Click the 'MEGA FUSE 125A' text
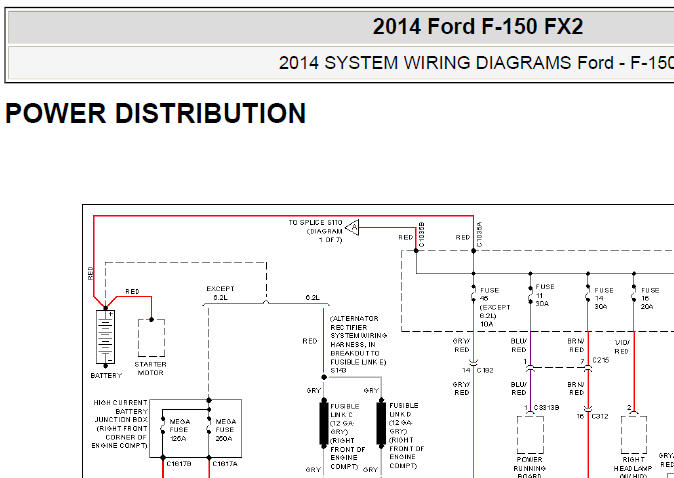 (179, 430)
